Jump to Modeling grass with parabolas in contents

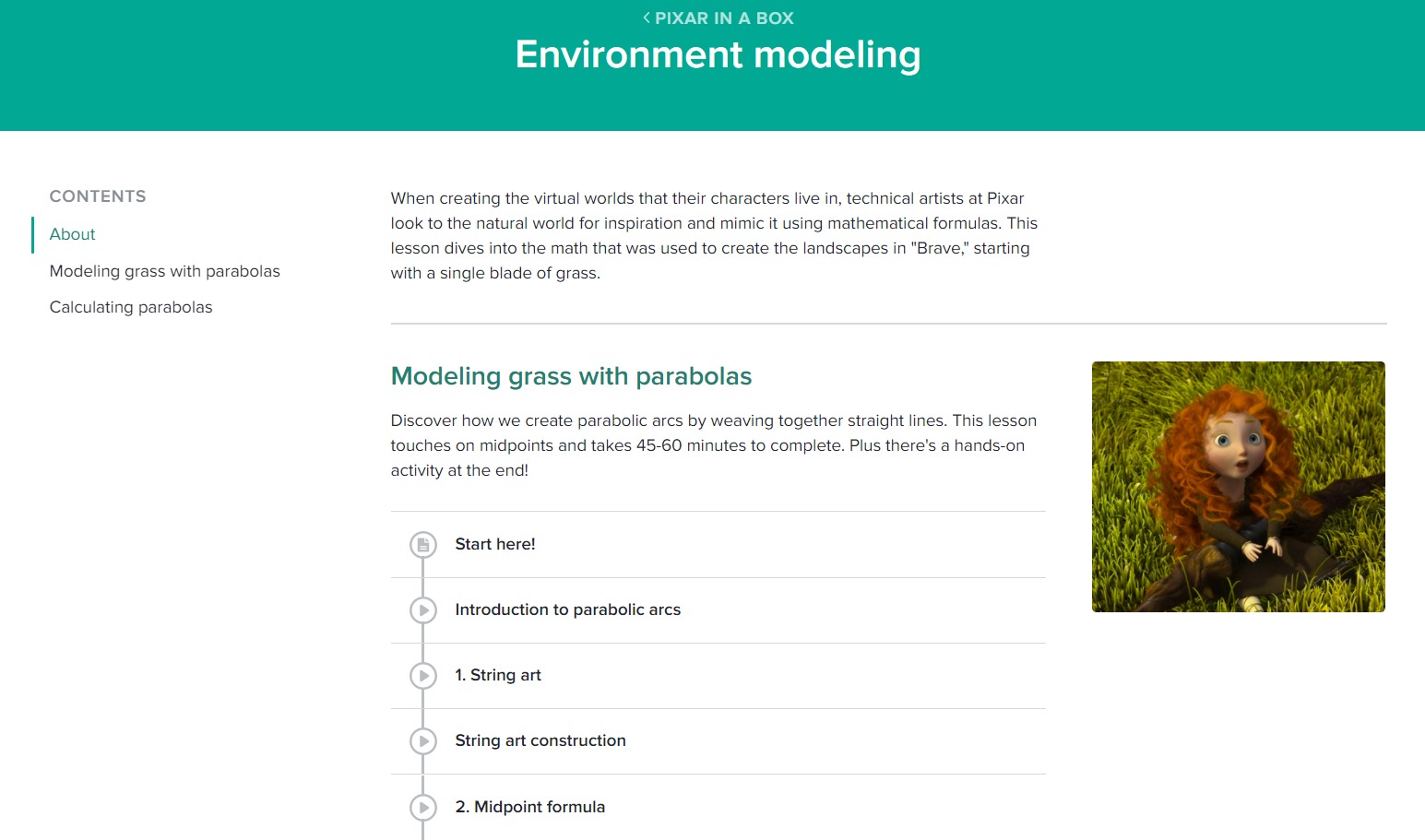(165, 271)
